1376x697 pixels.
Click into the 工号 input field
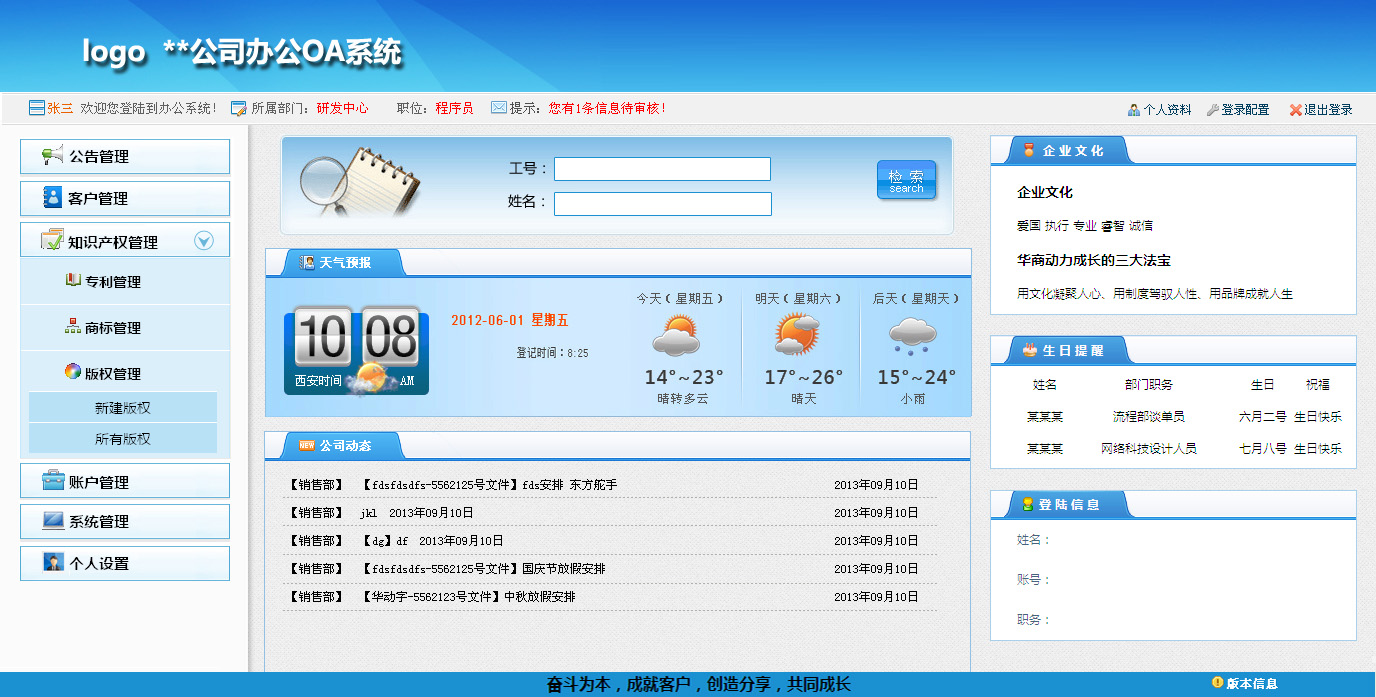click(662, 169)
